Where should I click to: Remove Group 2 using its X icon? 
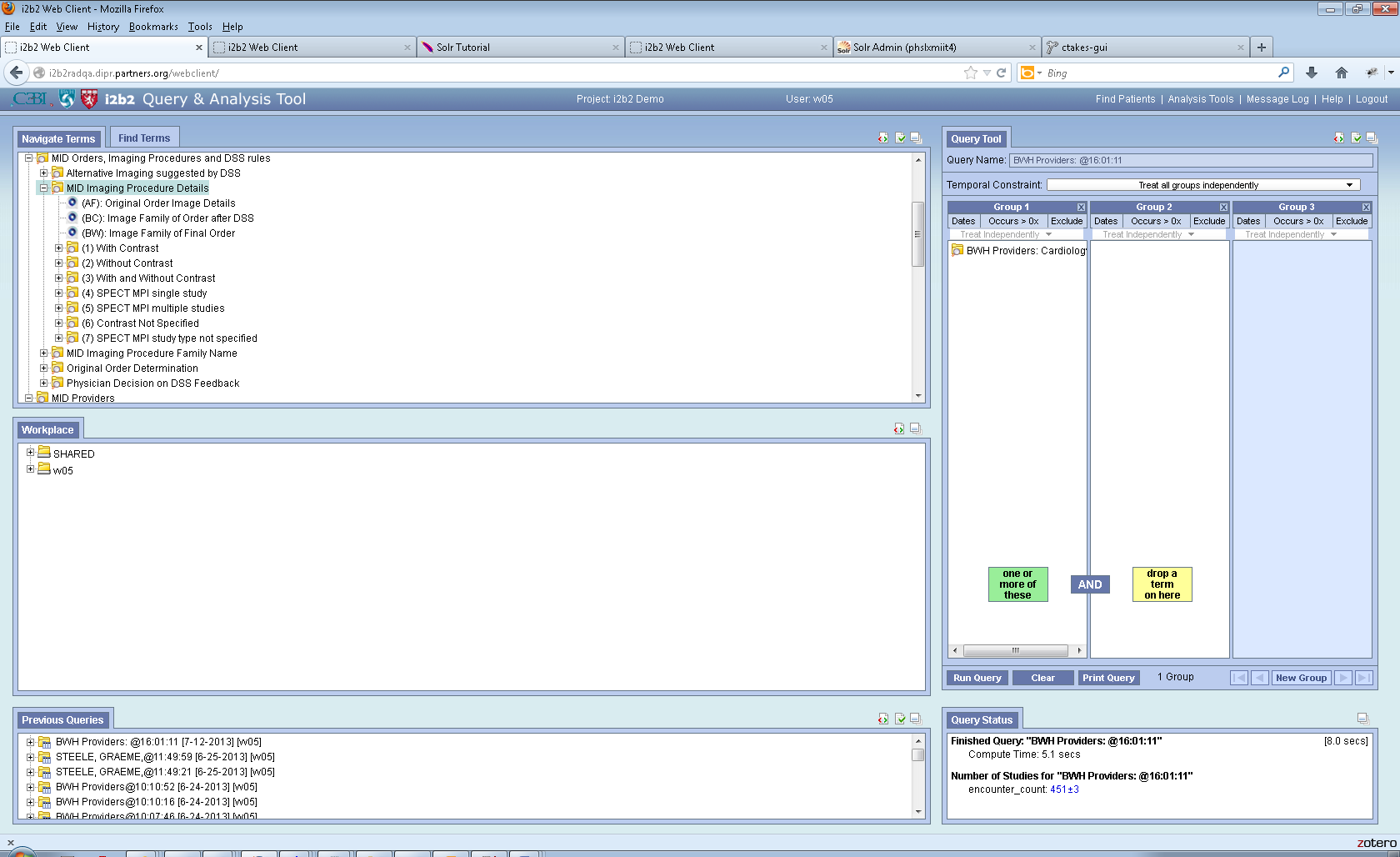(1223, 207)
